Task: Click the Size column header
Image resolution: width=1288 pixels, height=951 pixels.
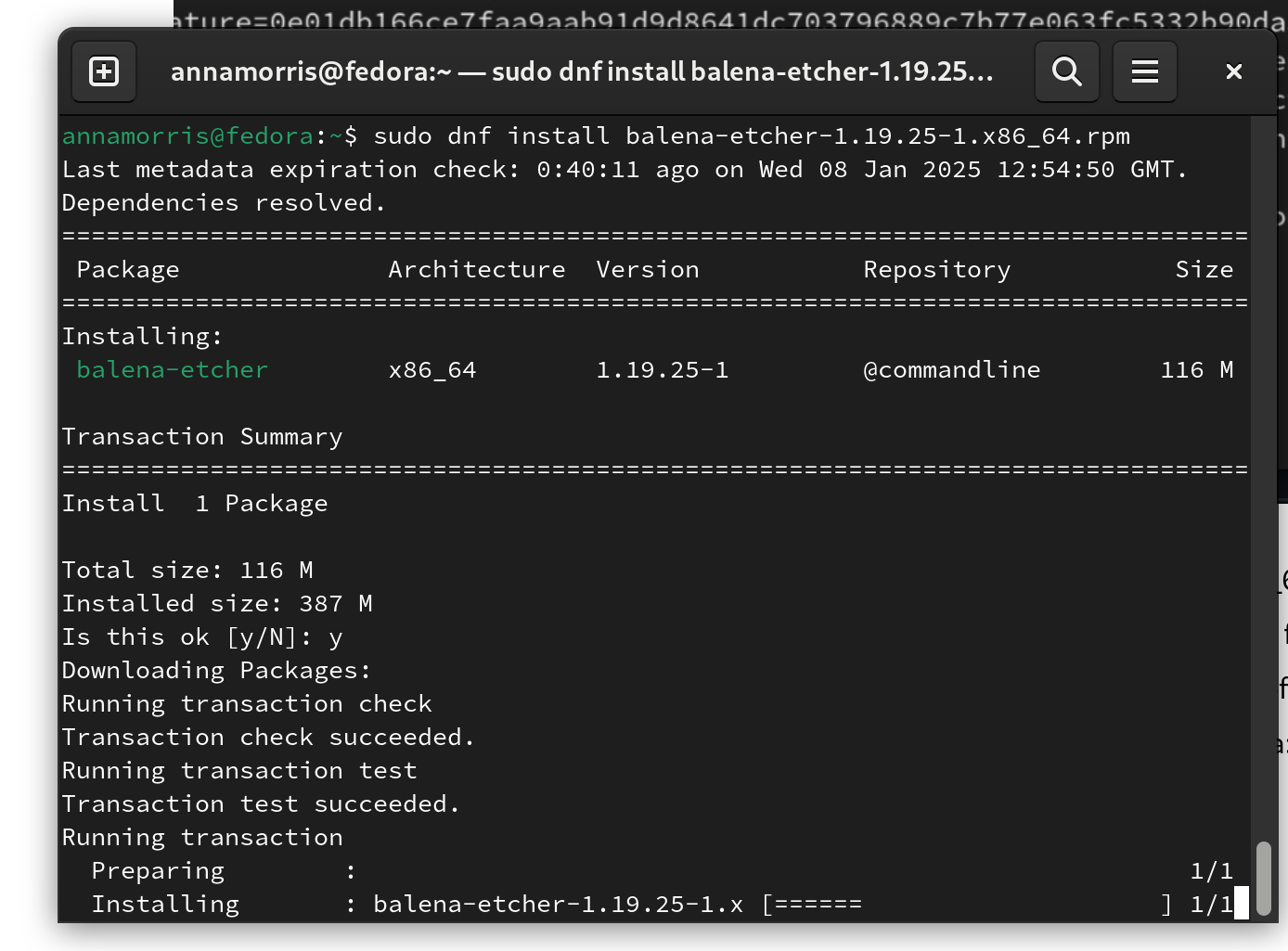Action: point(1204,270)
